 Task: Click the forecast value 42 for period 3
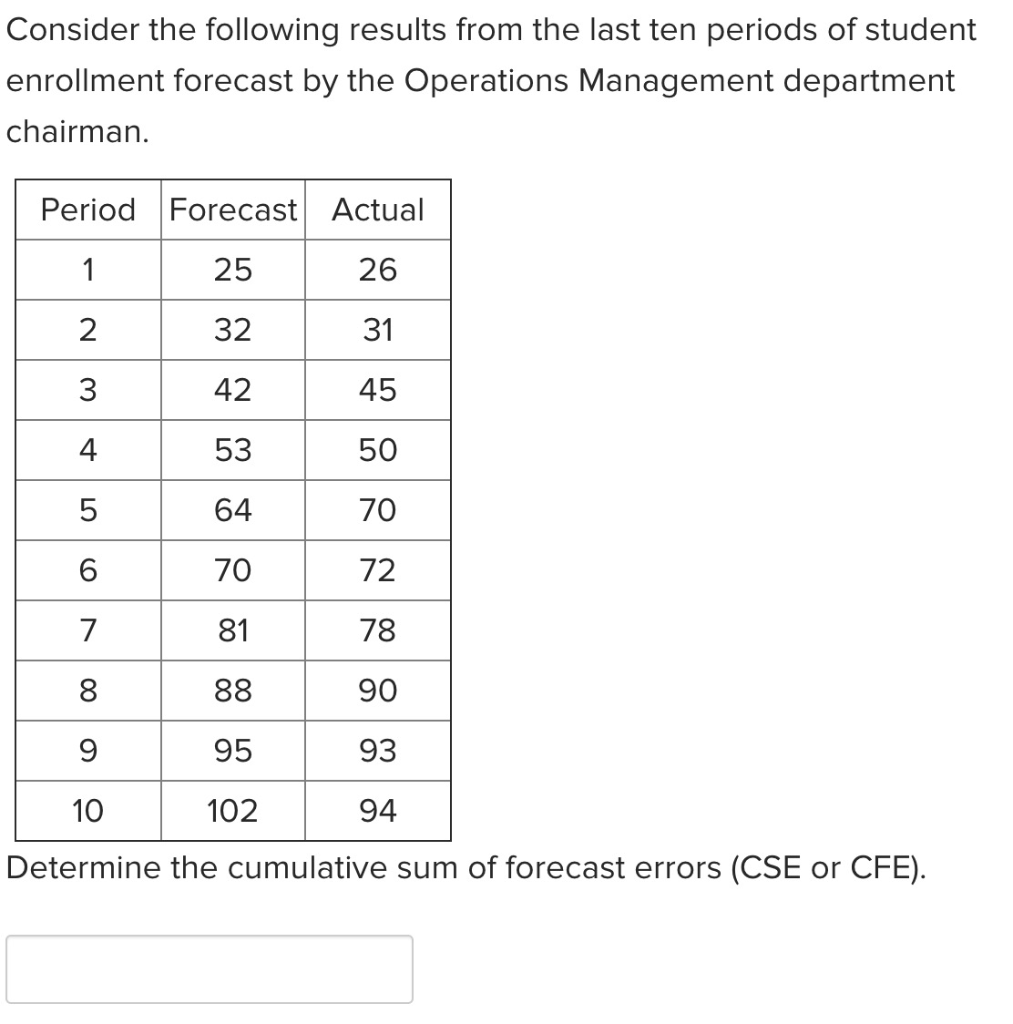[x=232, y=390]
